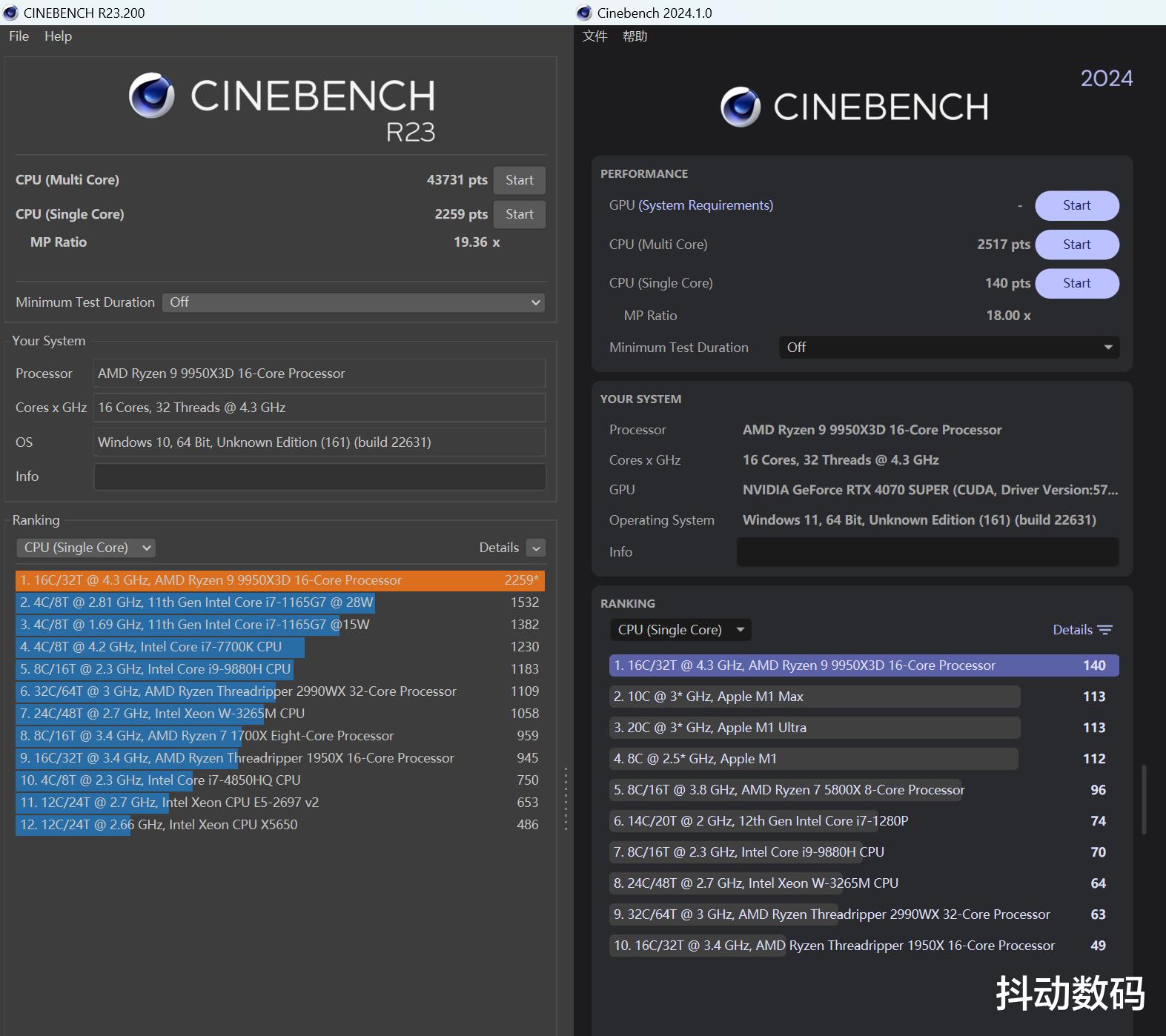Click R23 MP Ratio value 19.36 x
This screenshot has width=1166, height=1036.
click(477, 242)
